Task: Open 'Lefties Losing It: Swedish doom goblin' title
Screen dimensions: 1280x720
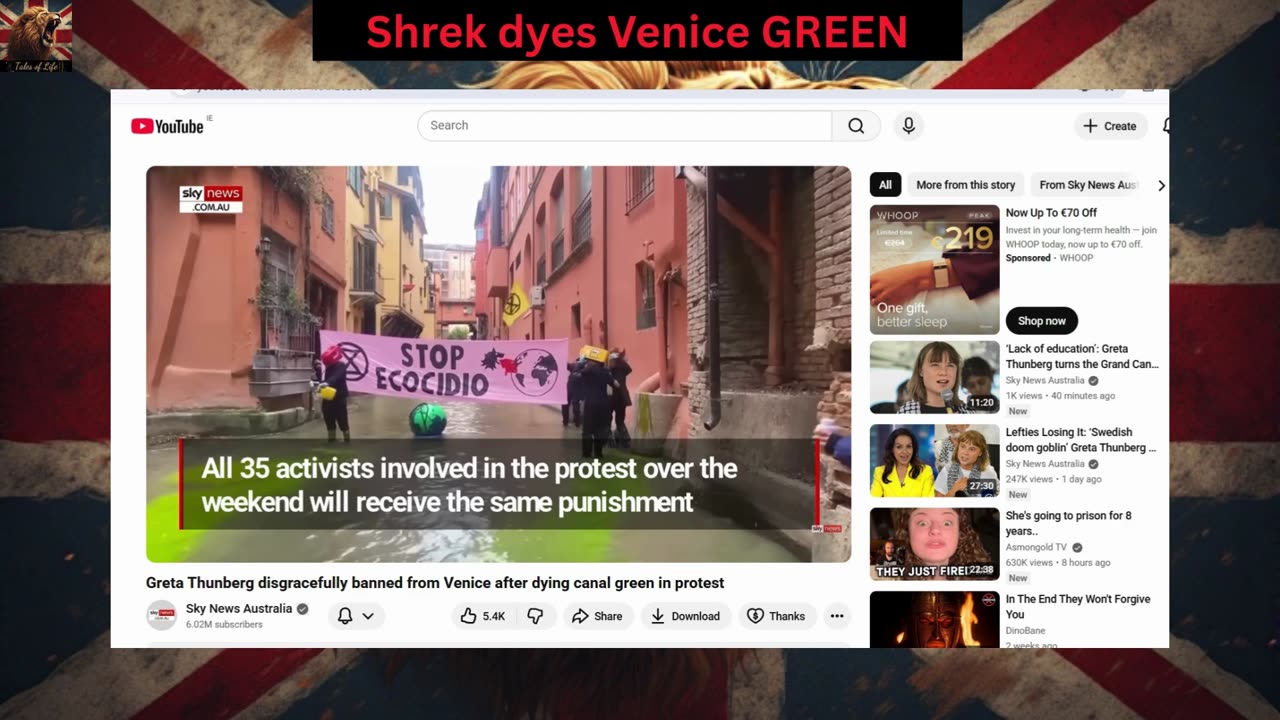Action: [1081, 440]
